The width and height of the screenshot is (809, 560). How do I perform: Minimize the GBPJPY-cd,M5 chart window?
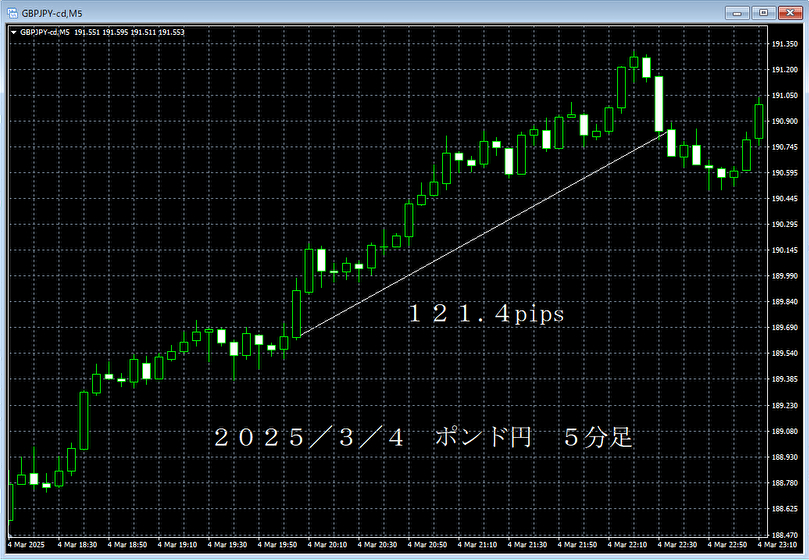[737, 13]
